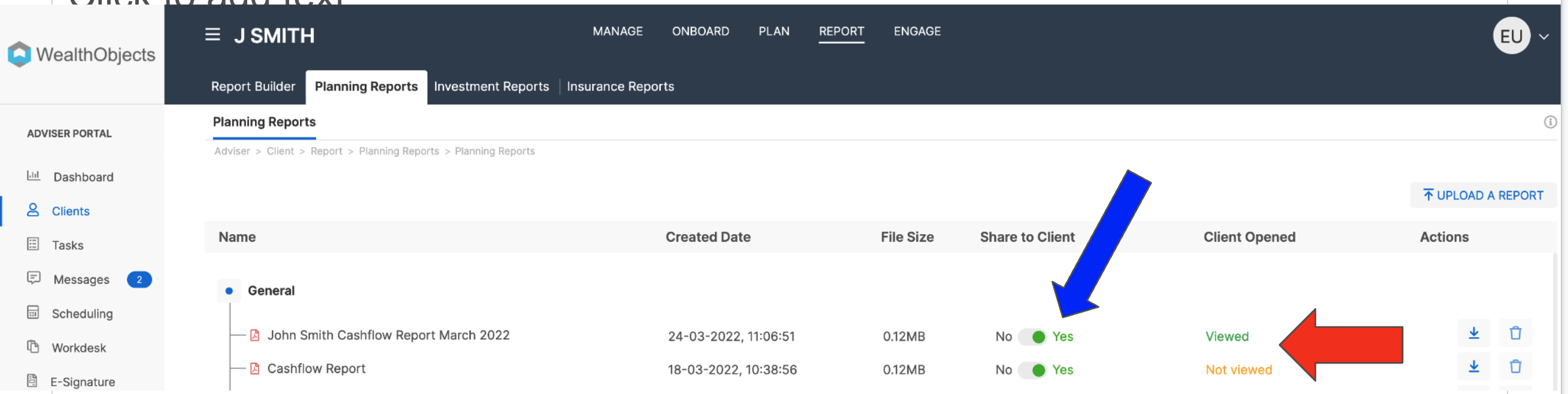This screenshot has height=394, width=1568.
Task: Click the first Planning Reports breadcrumb
Action: (398, 151)
